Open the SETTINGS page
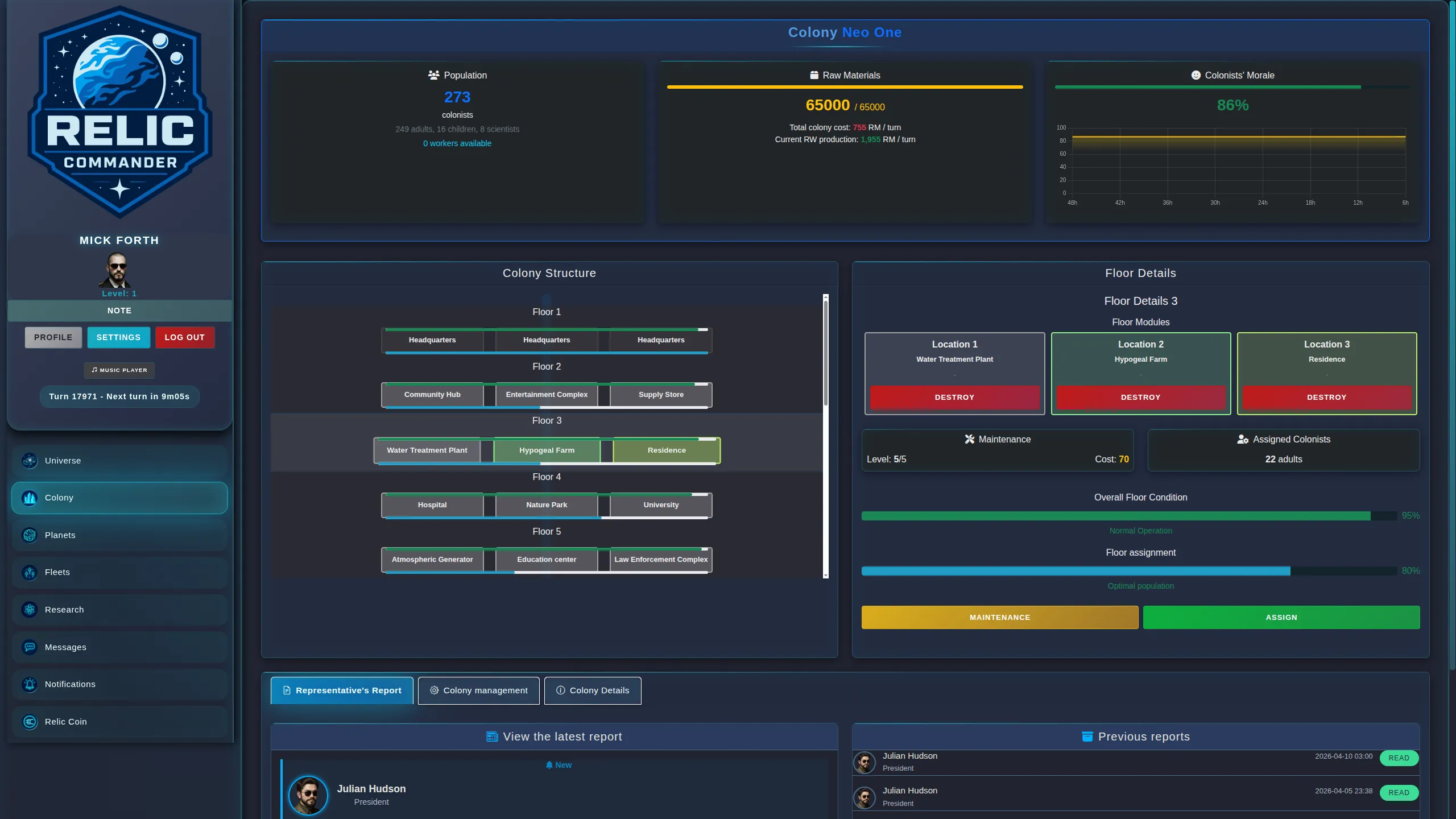The image size is (1456, 819). pos(118,337)
